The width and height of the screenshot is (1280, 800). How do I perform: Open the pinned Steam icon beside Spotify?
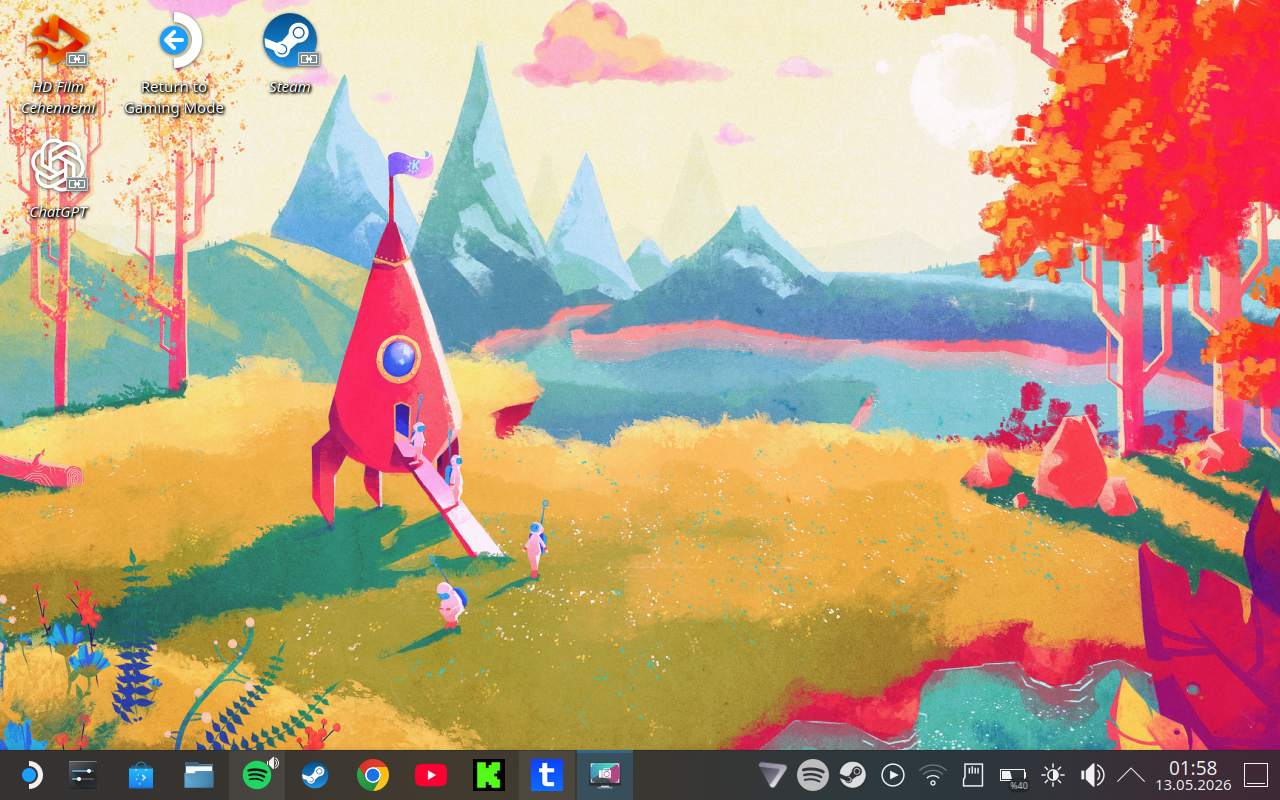315,775
